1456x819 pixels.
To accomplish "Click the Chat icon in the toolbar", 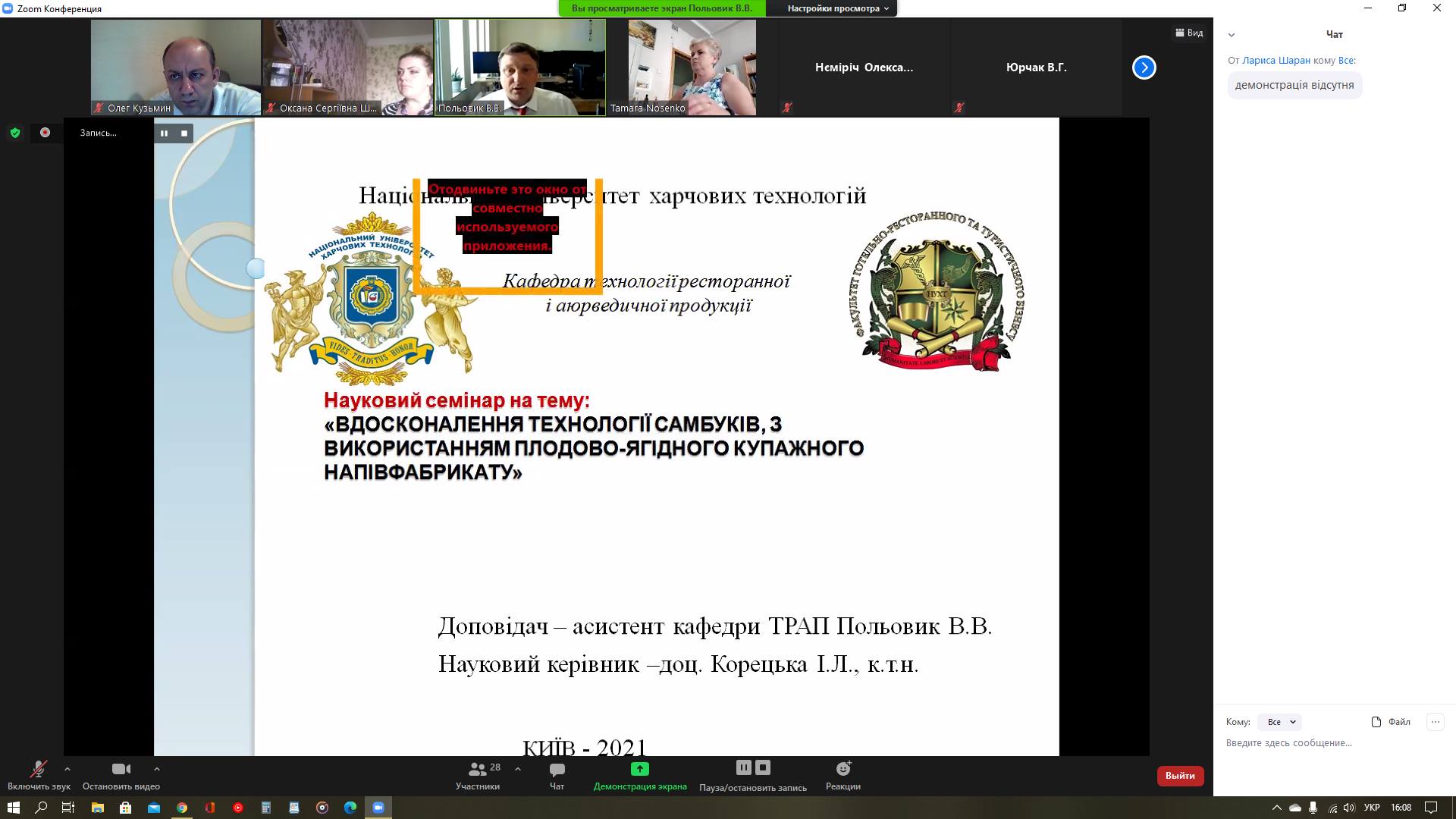I will pyautogui.click(x=557, y=769).
